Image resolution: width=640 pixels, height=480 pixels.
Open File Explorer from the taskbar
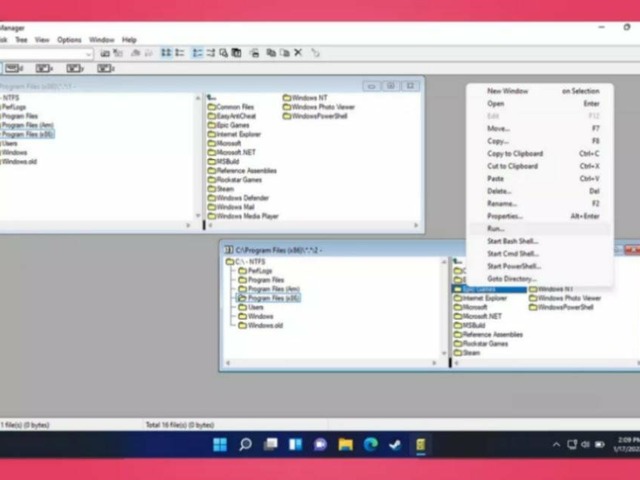(345, 444)
